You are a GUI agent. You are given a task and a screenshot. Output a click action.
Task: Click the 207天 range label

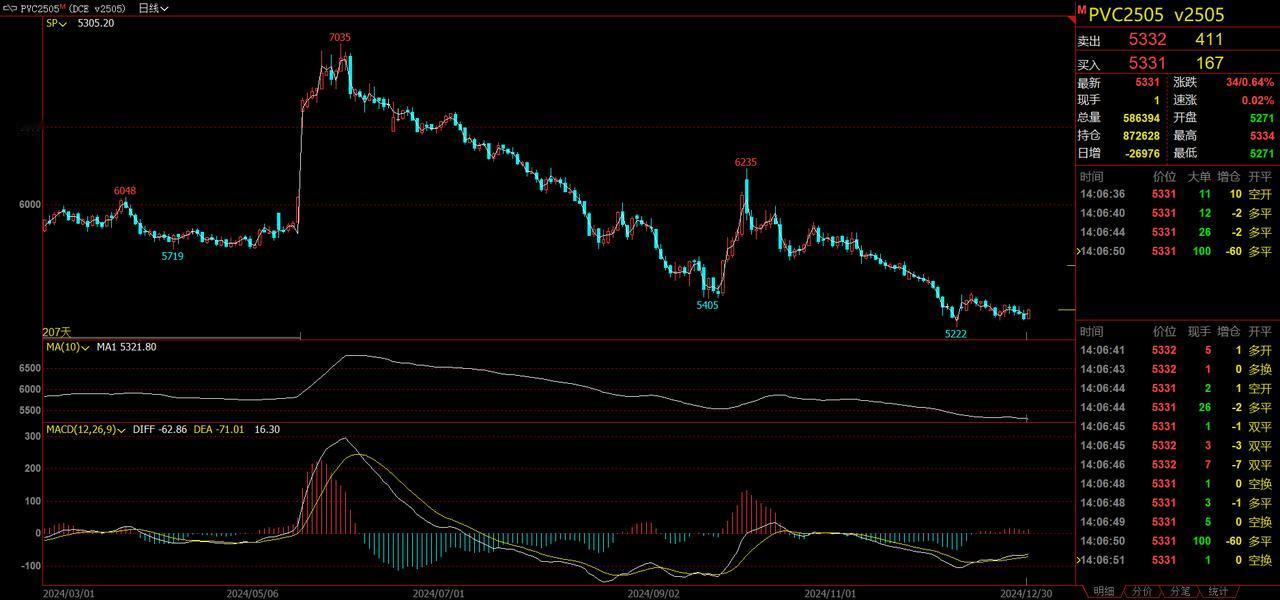pos(57,331)
